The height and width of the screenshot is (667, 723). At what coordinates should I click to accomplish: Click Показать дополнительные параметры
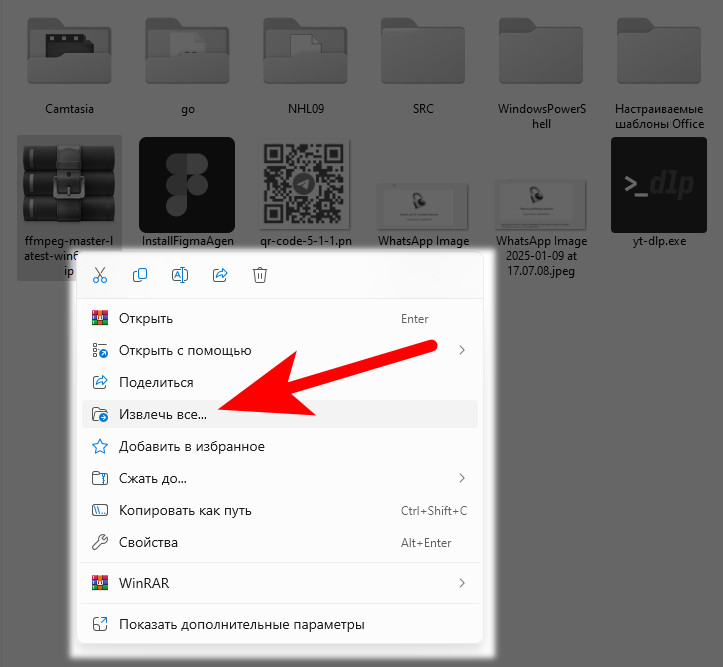pos(241,625)
